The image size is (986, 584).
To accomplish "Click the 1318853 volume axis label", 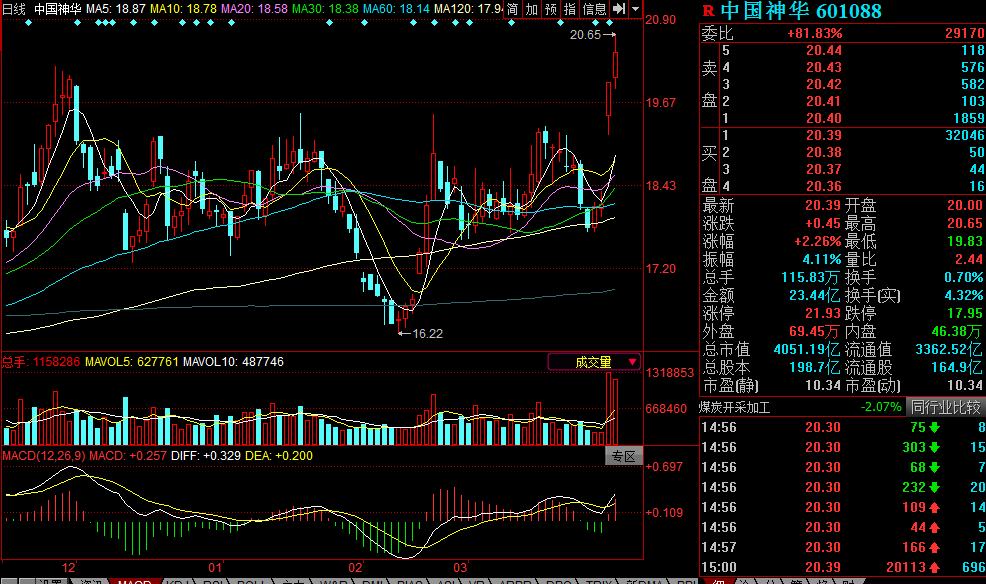I will [x=670, y=373].
